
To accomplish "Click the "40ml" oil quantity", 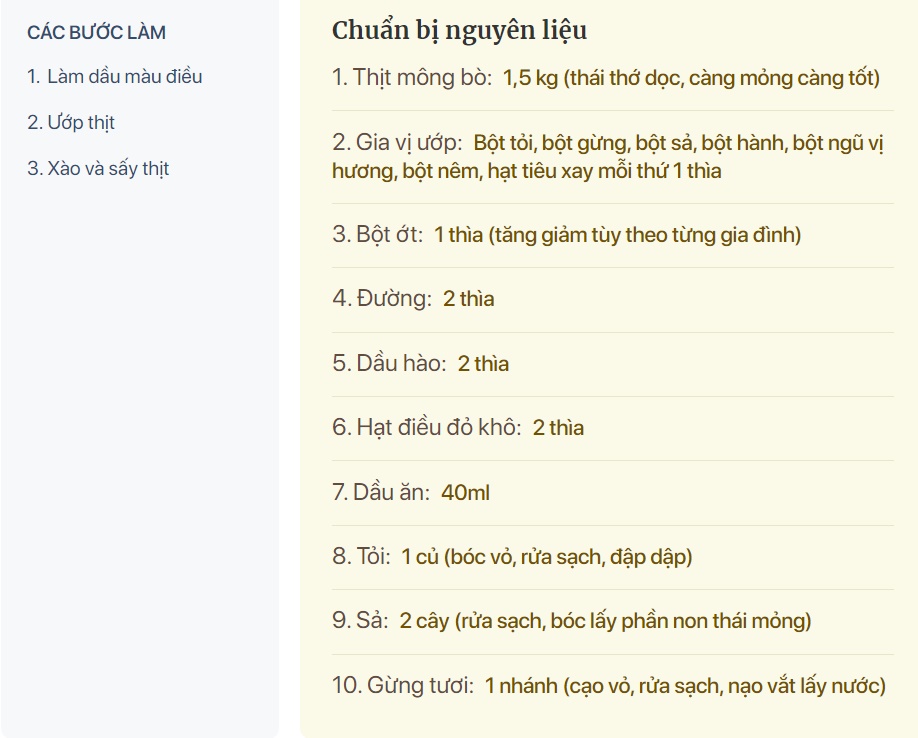I will [x=465, y=492].
